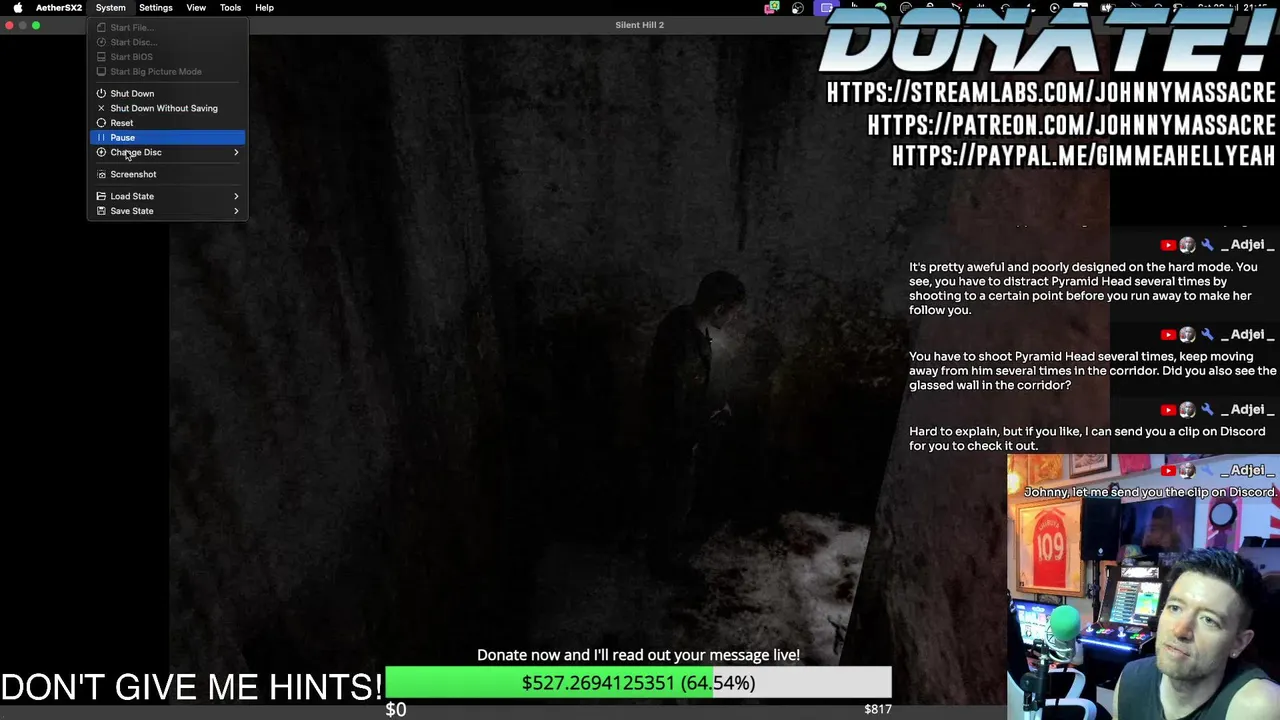Image resolution: width=1280 pixels, height=720 pixels.
Task: Take a Screenshot from the System menu
Action: click(167, 174)
